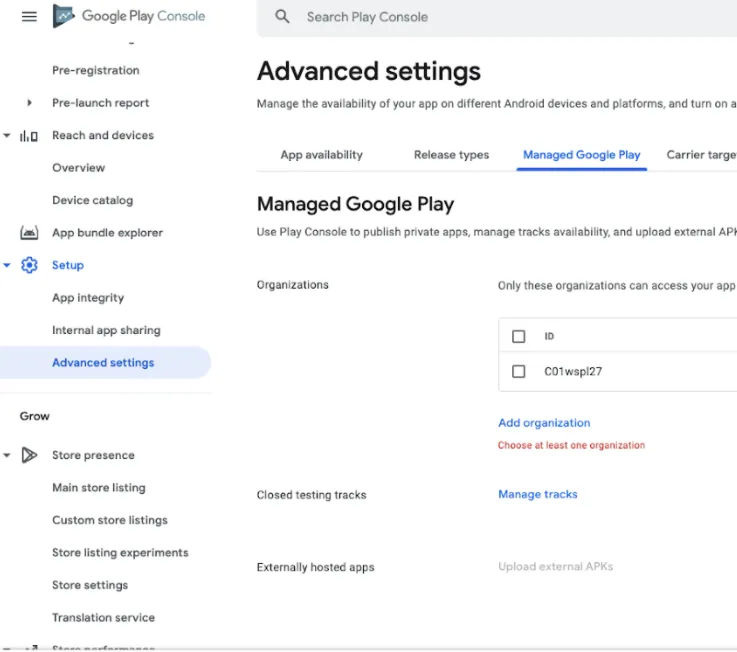Tick the ID header select-all checkbox
The width and height of the screenshot is (737, 652).
(518, 337)
